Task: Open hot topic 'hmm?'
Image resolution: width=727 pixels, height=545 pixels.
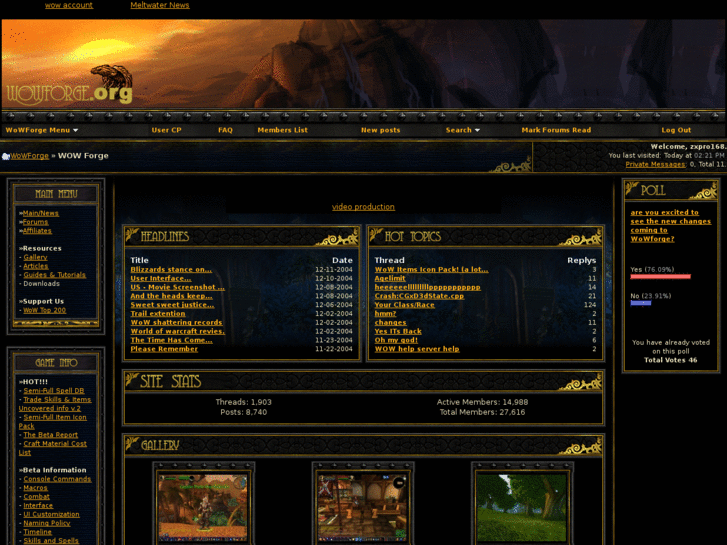Action: point(385,314)
